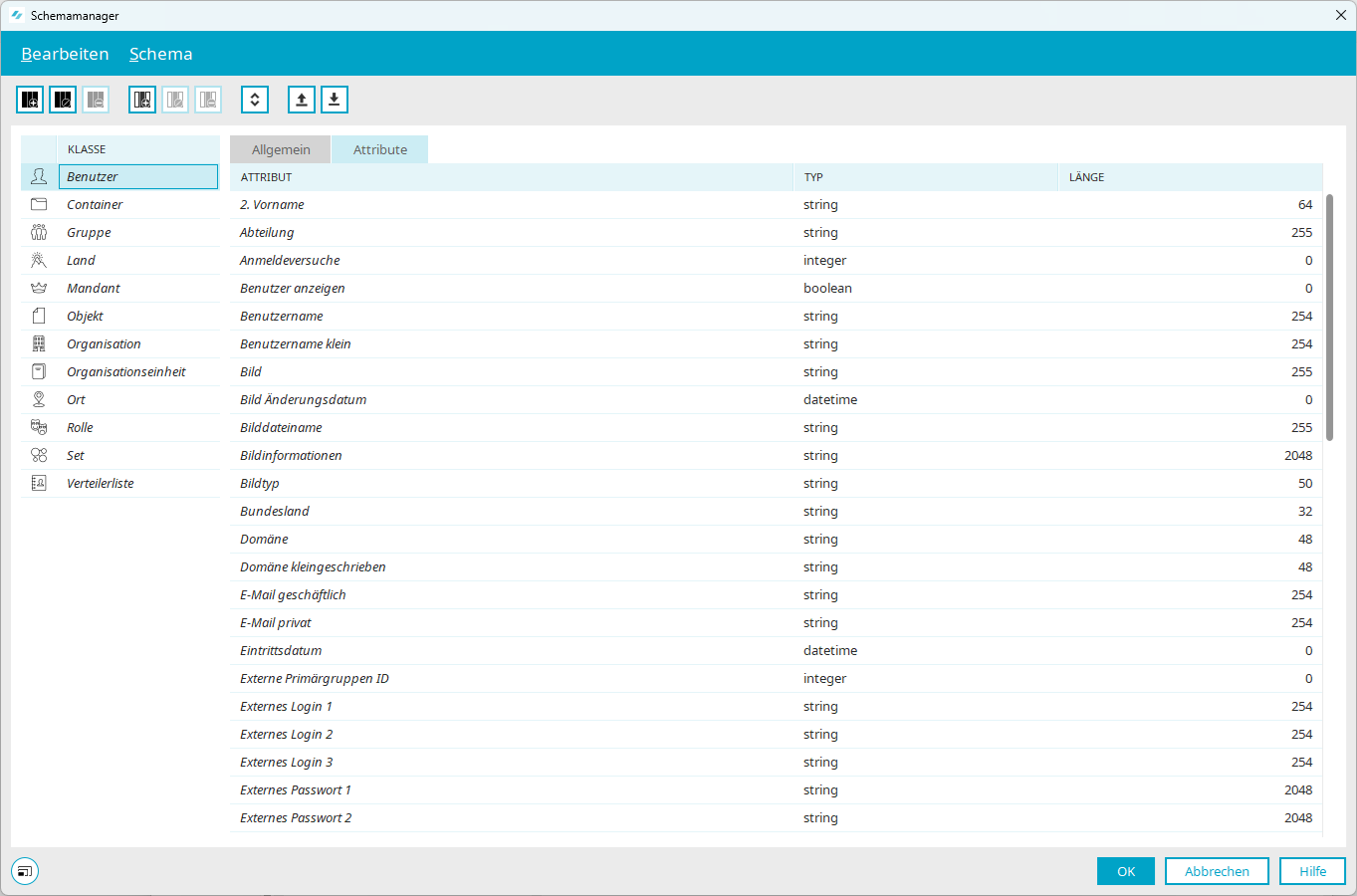Click the vertical scrollbar of attribute list

[x=1329, y=319]
